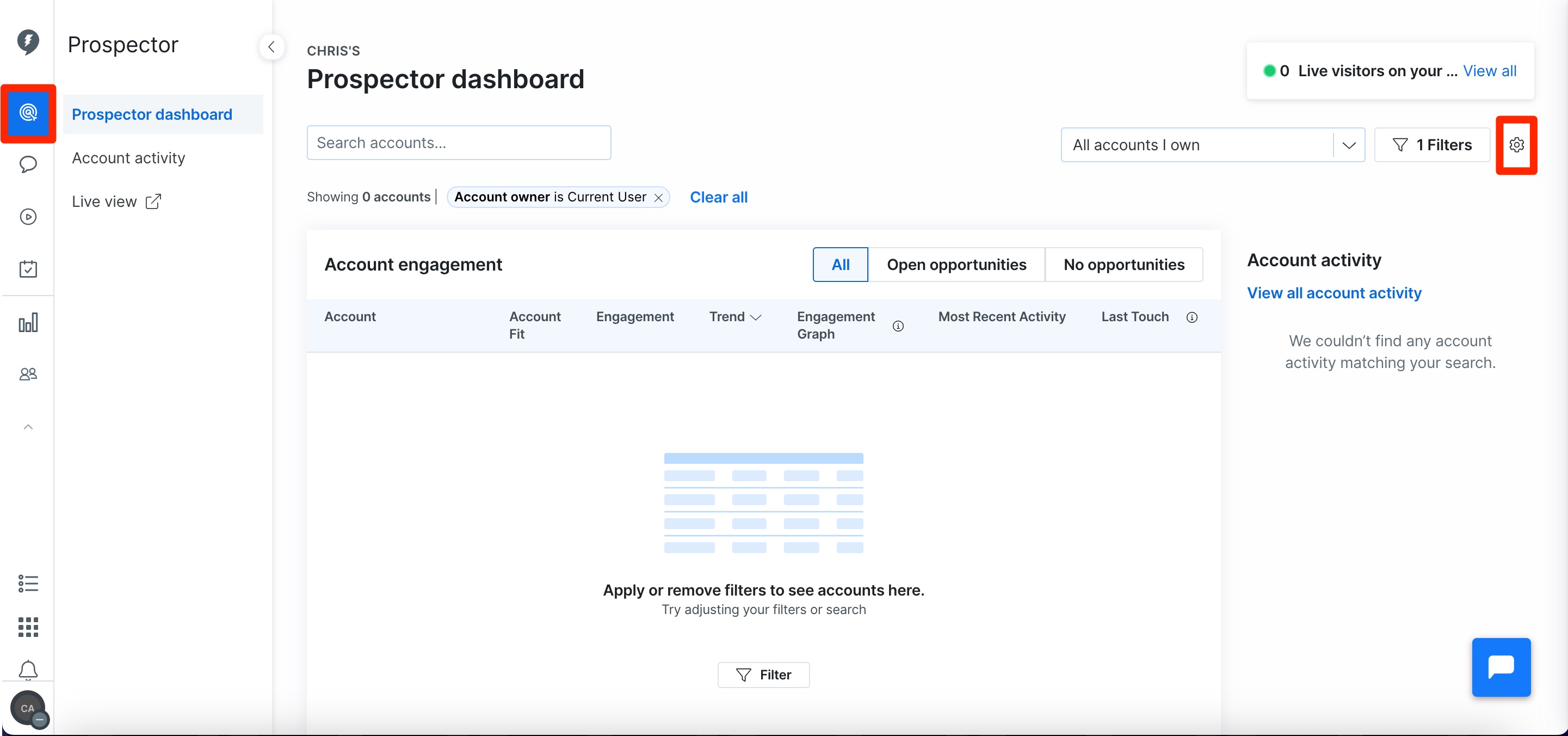Click the Account column header

[350, 317]
